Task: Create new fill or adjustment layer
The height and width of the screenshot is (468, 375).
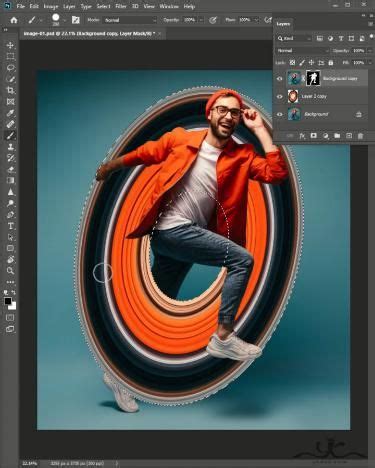Action: tap(326, 136)
